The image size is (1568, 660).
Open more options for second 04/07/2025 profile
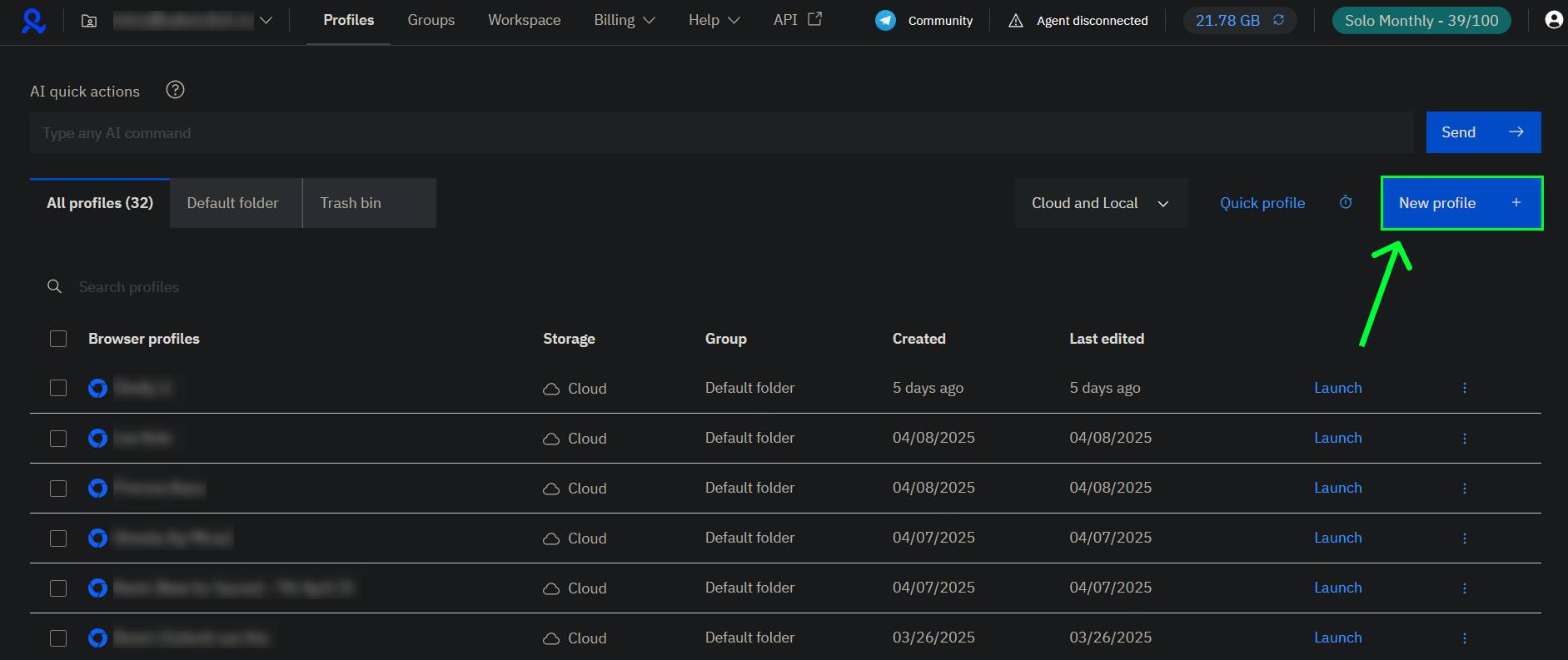coord(1464,588)
